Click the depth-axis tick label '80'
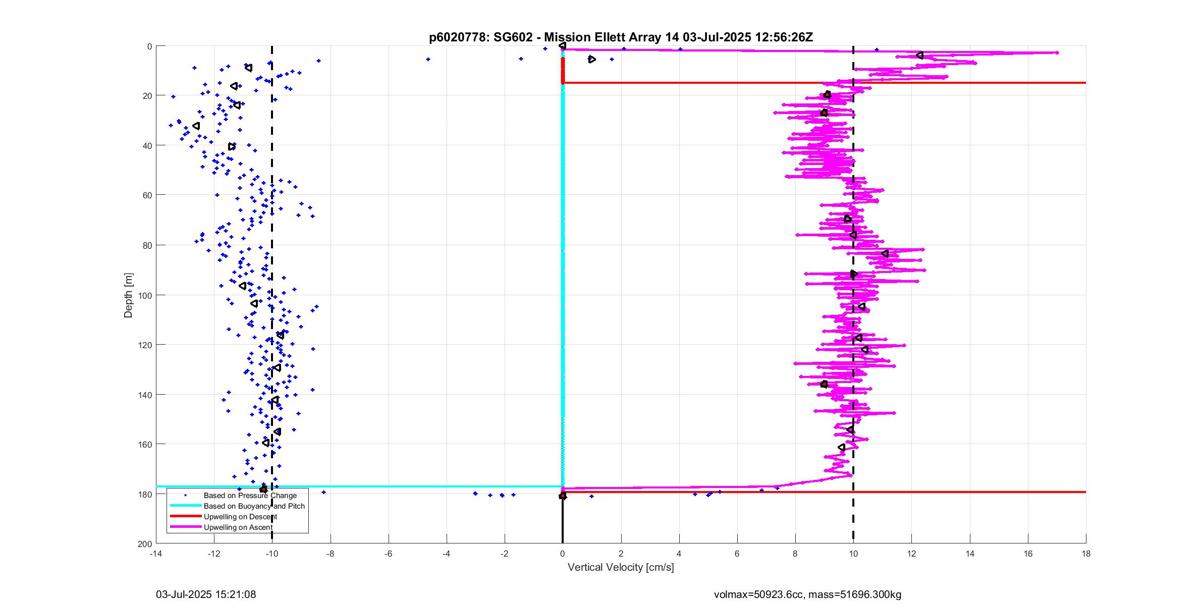 click(146, 245)
